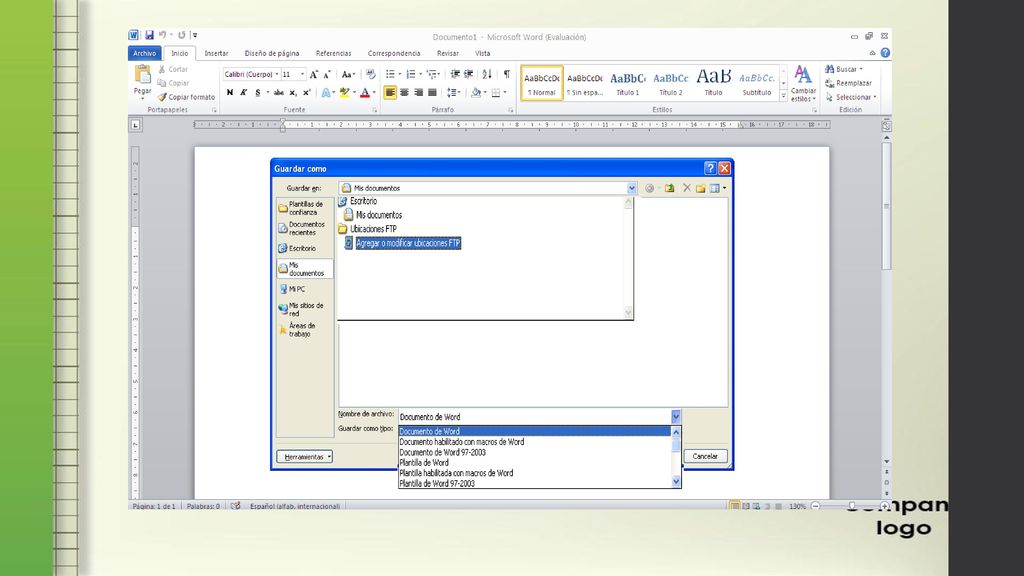1024x576 pixels.
Task: Click the numbered list icon
Action: [411, 74]
